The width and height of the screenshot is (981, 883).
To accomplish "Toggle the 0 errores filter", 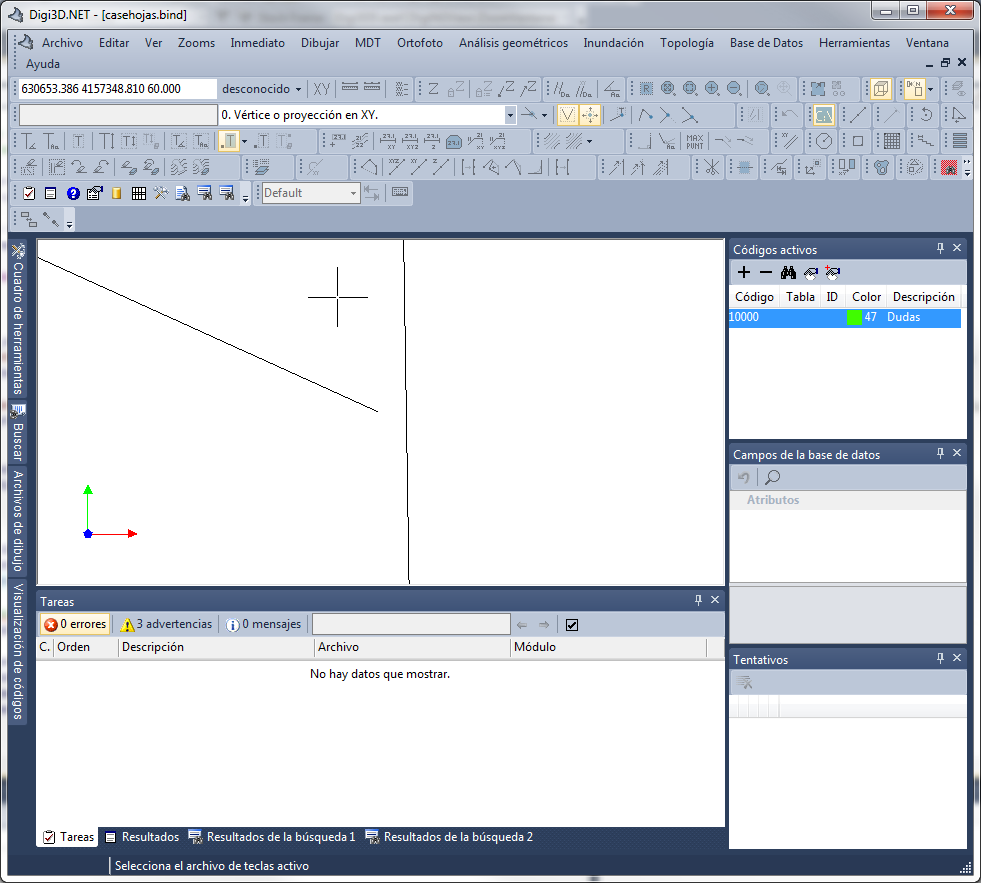I will click(x=75, y=624).
